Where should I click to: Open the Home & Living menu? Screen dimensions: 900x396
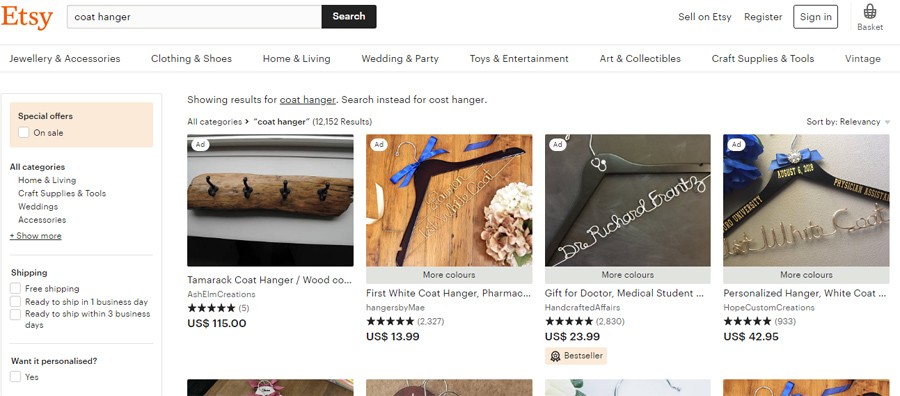[297, 59]
